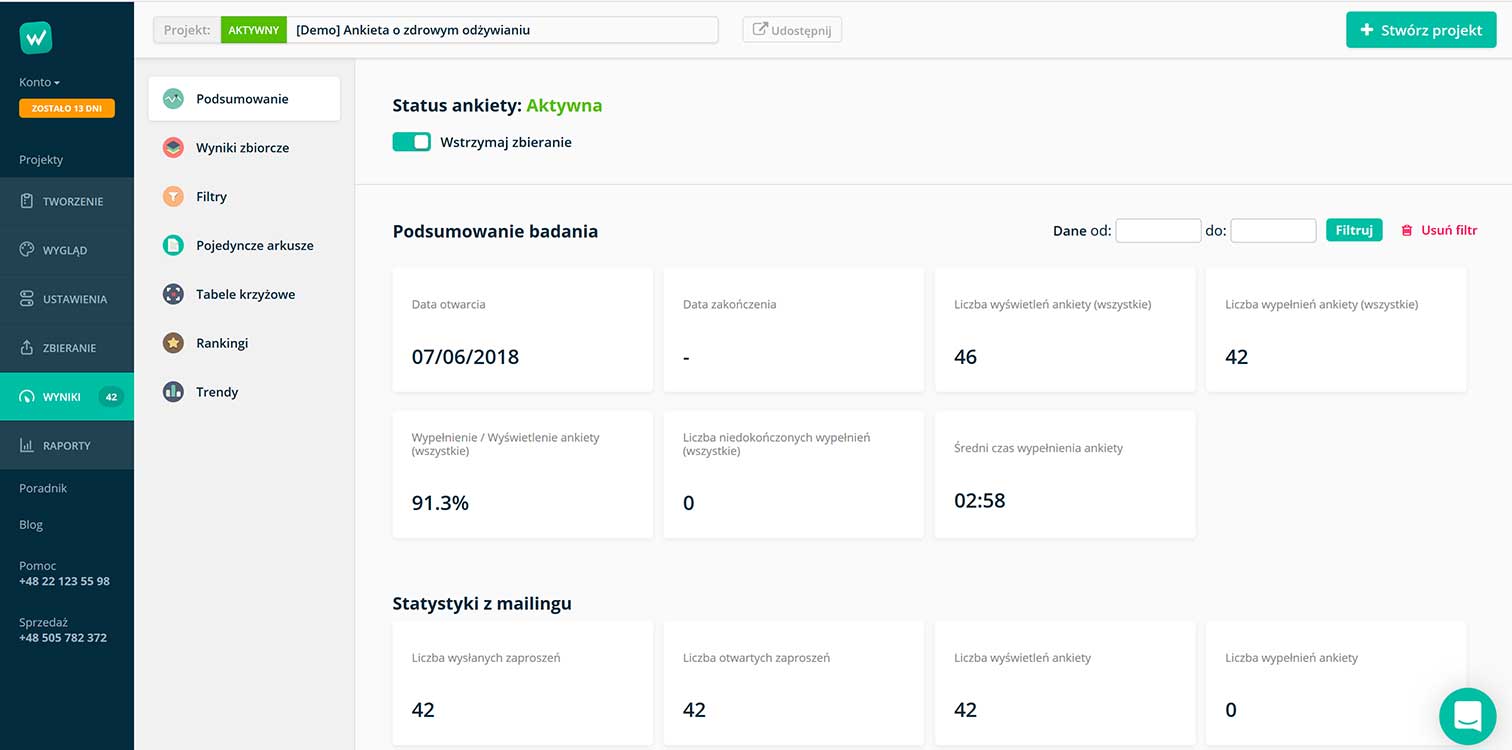Click the Filtruj button
Screen dimensions: 1512x750
pyautogui.click(x=1353, y=230)
